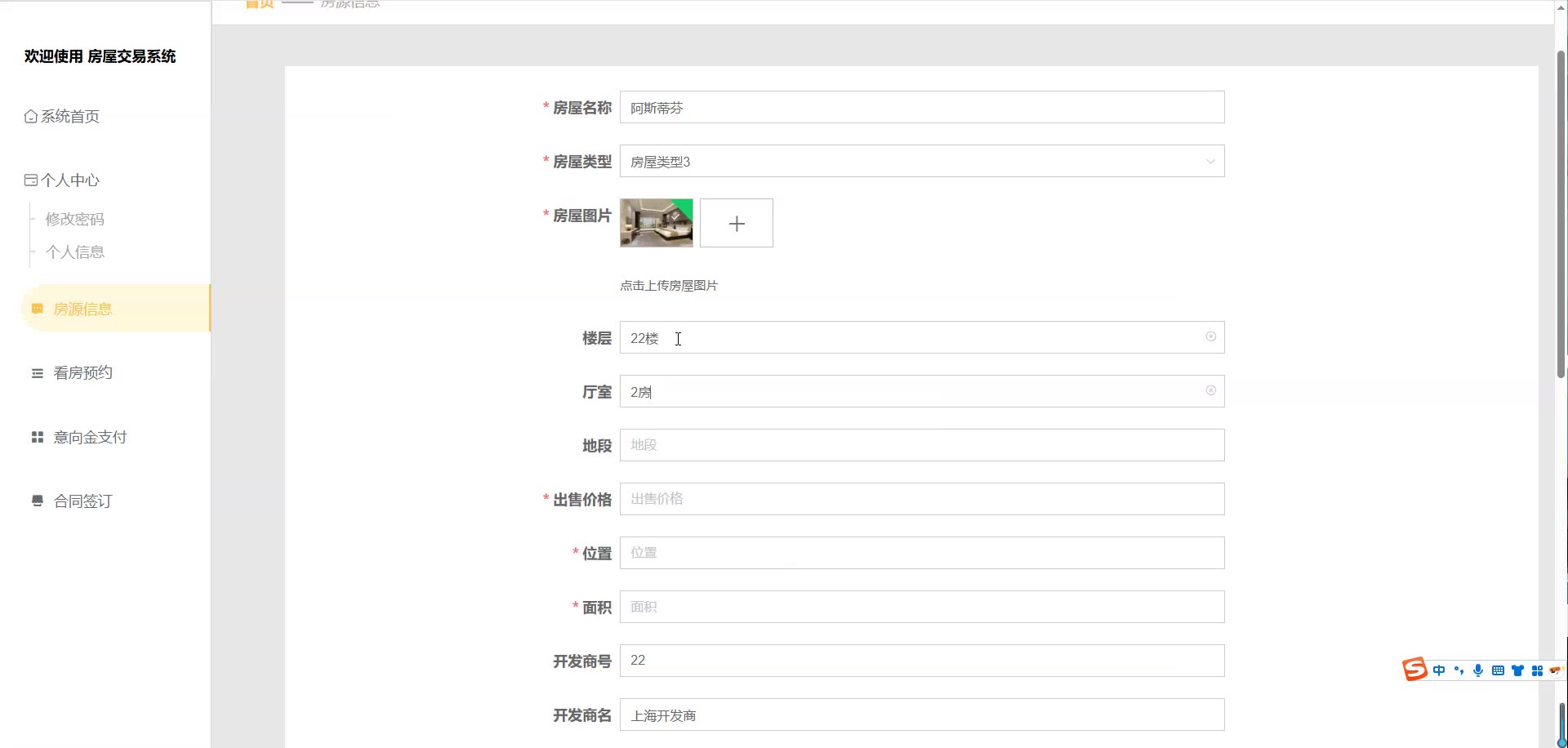The height and width of the screenshot is (748, 1568).
Task: Click the 欢迎使用 房屋交易系统 title
Action: pos(100,56)
